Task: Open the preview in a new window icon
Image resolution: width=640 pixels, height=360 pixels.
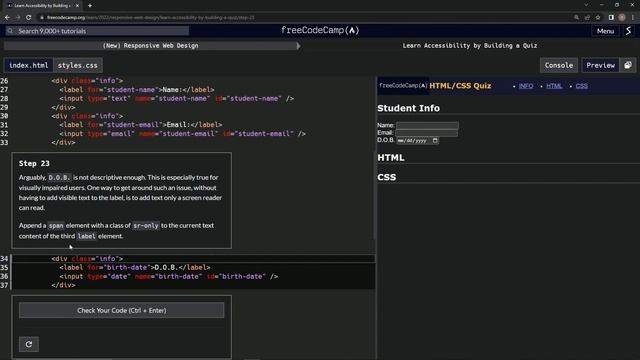Action: [628, 65]
